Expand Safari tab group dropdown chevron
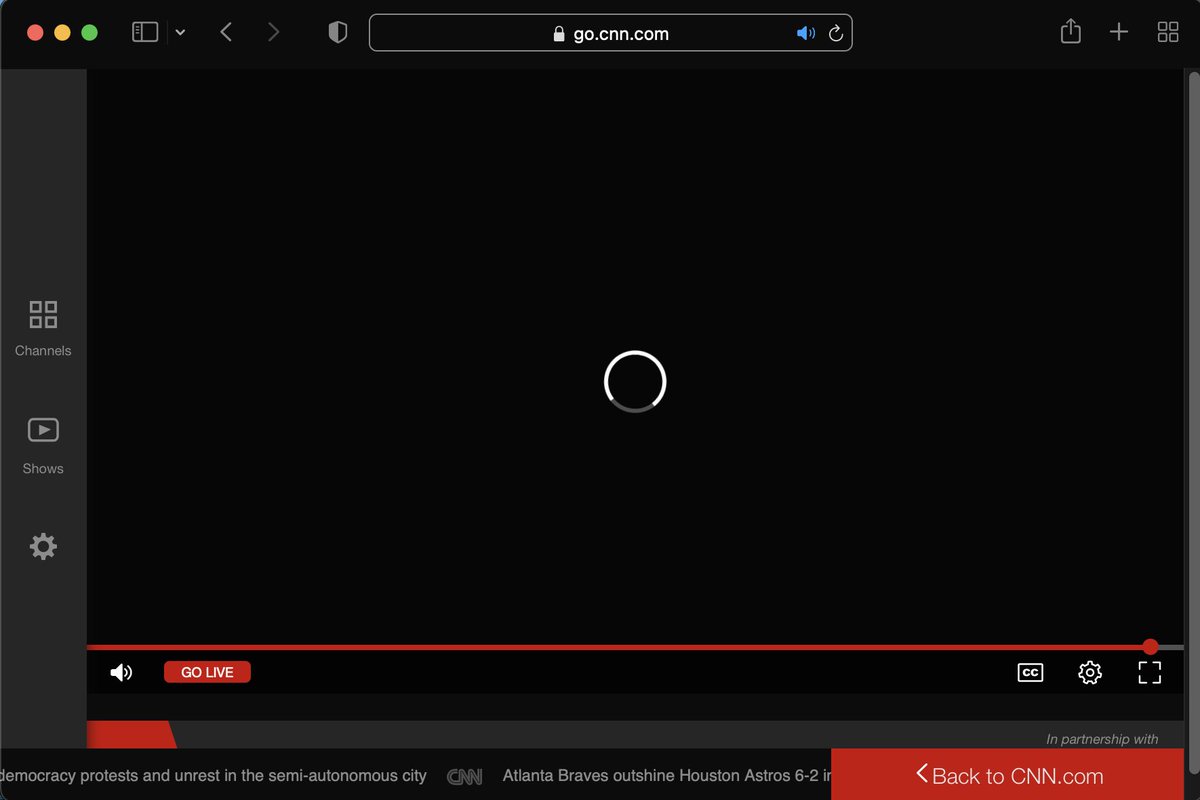This screenshot has width=1200, height=800. [x=180, y=33]
